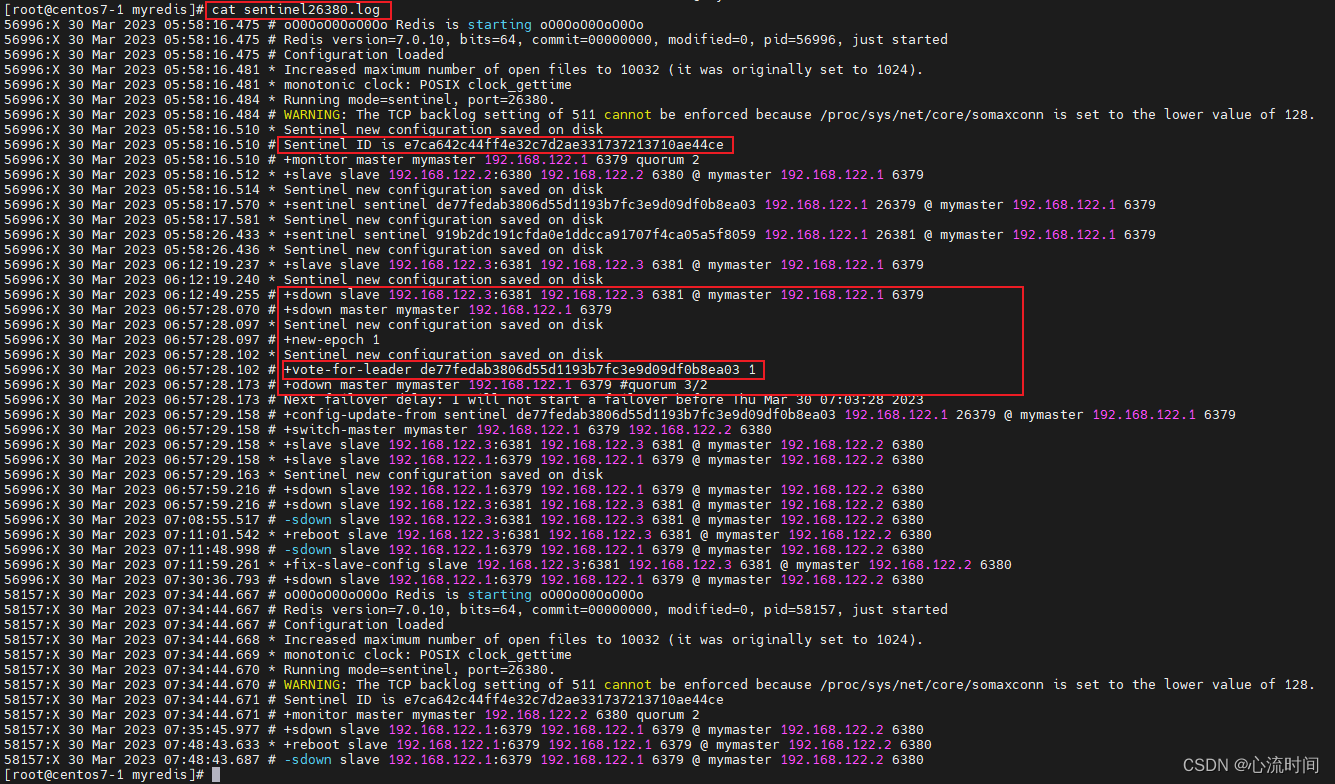1335x784 pixels.
Task: Click 'Increased maximum number of open files' at 07:34:44.668
Action: coord(603,640)
